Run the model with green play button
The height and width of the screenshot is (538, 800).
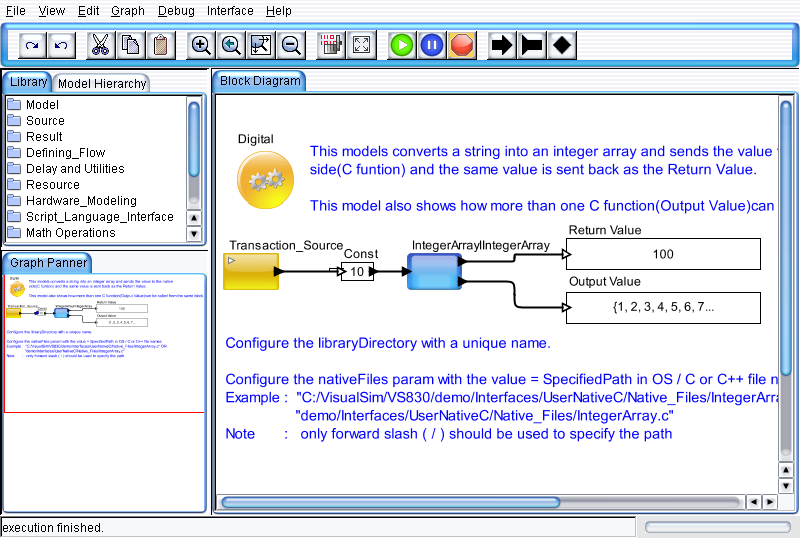402,45
